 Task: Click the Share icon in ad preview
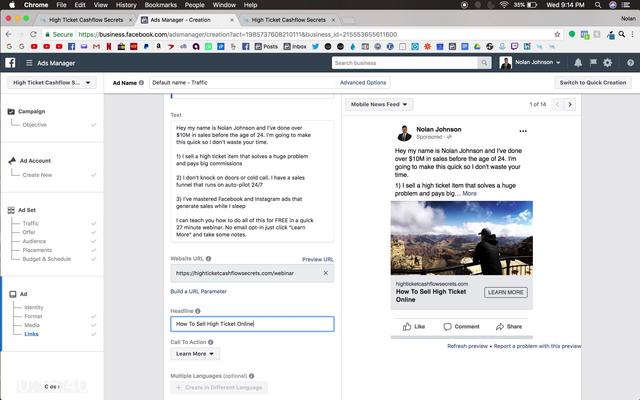pos(500,327)
